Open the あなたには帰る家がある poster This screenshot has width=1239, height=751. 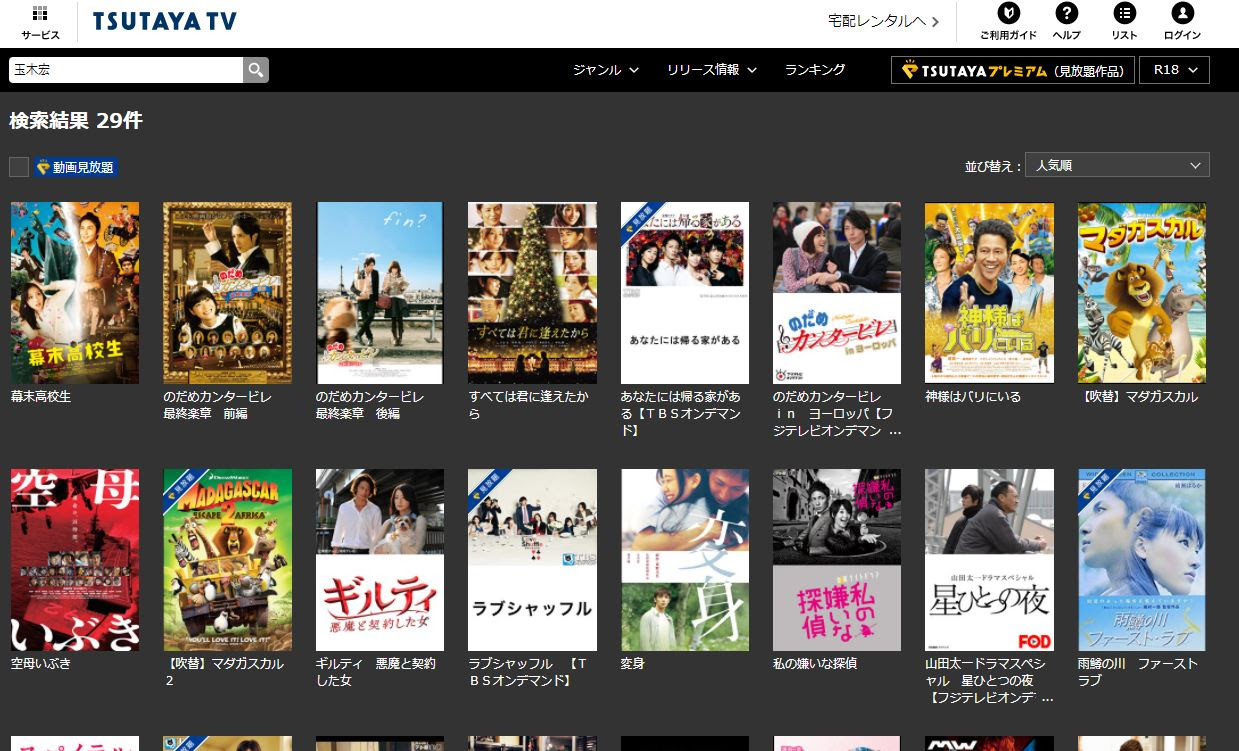[685, 293]
